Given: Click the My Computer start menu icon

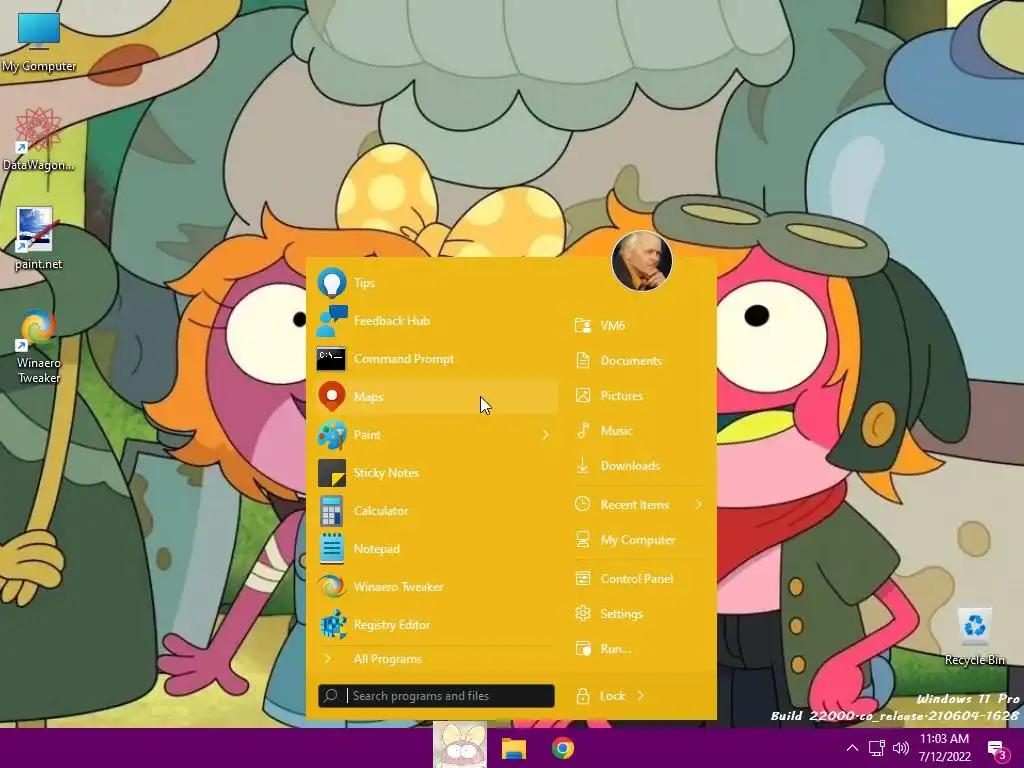Looking at the screenshot, I should point(583,539).
